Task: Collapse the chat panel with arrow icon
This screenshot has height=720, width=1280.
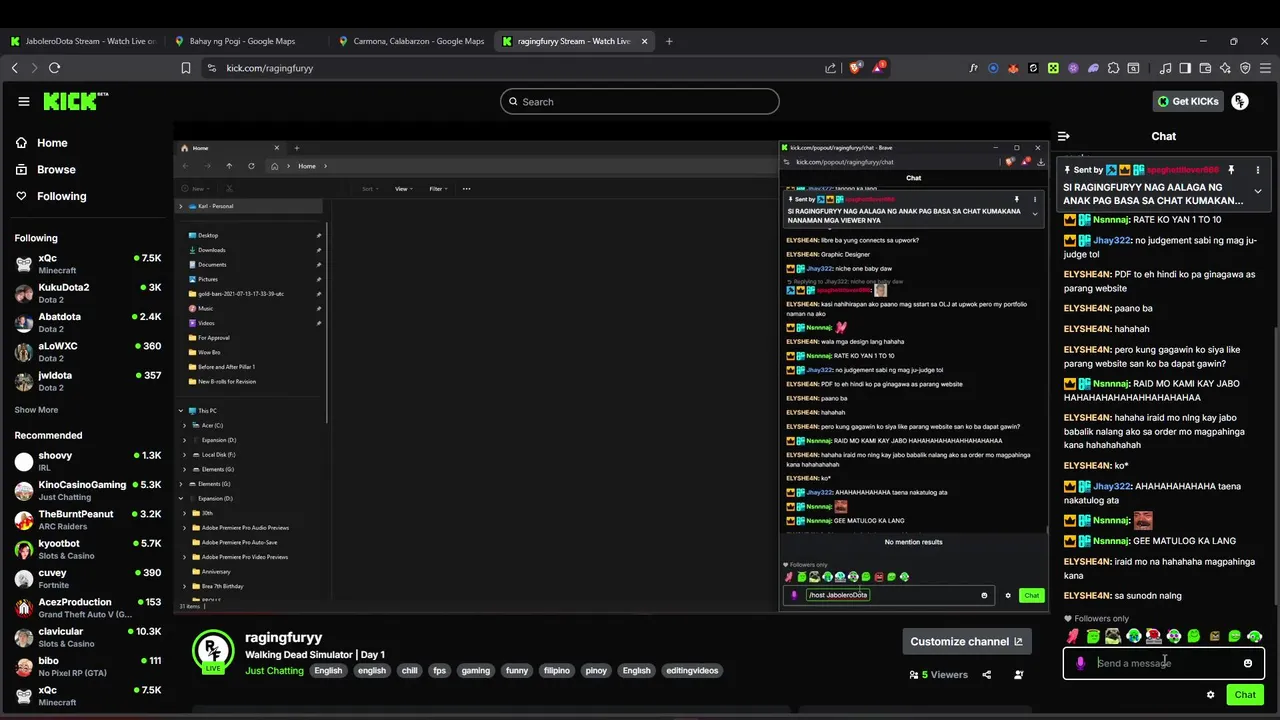Action: [1064, 136]
